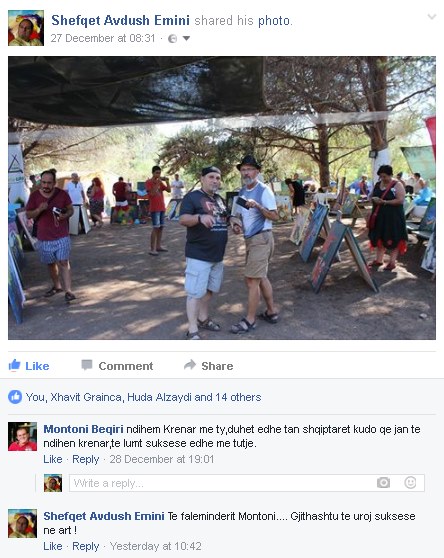Screen dimensions: 444x558
Task: Open Montoni Beqiri's avatar thumbnail
Action: point(22,437)
